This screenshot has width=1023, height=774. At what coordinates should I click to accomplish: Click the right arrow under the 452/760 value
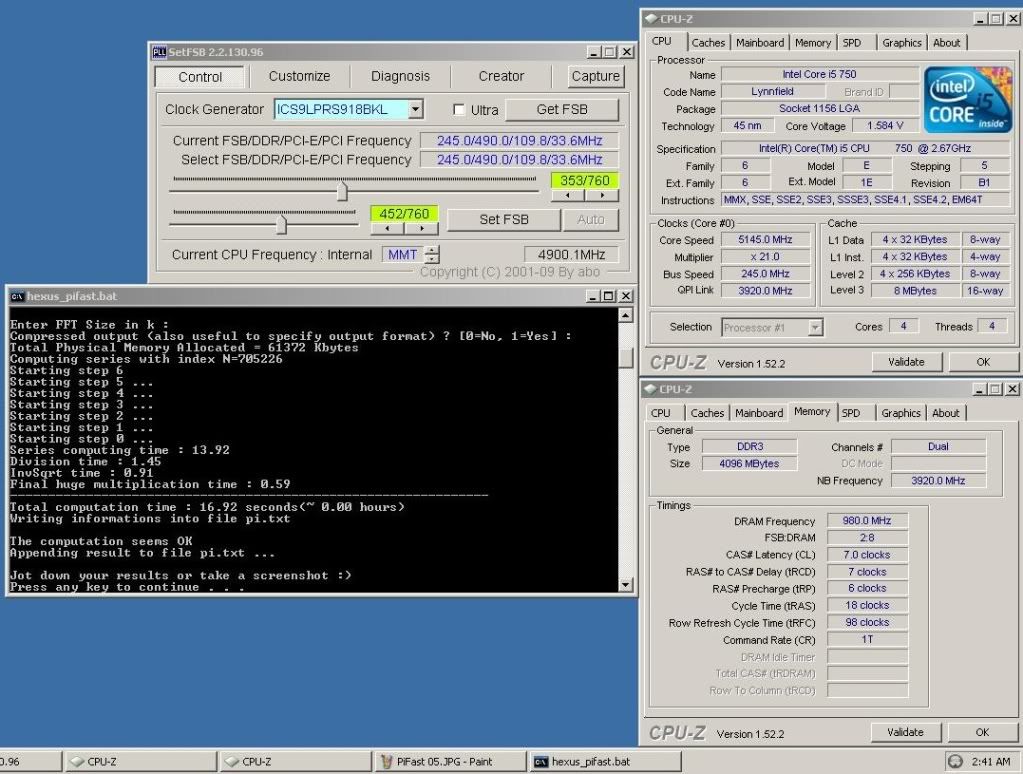421,228
